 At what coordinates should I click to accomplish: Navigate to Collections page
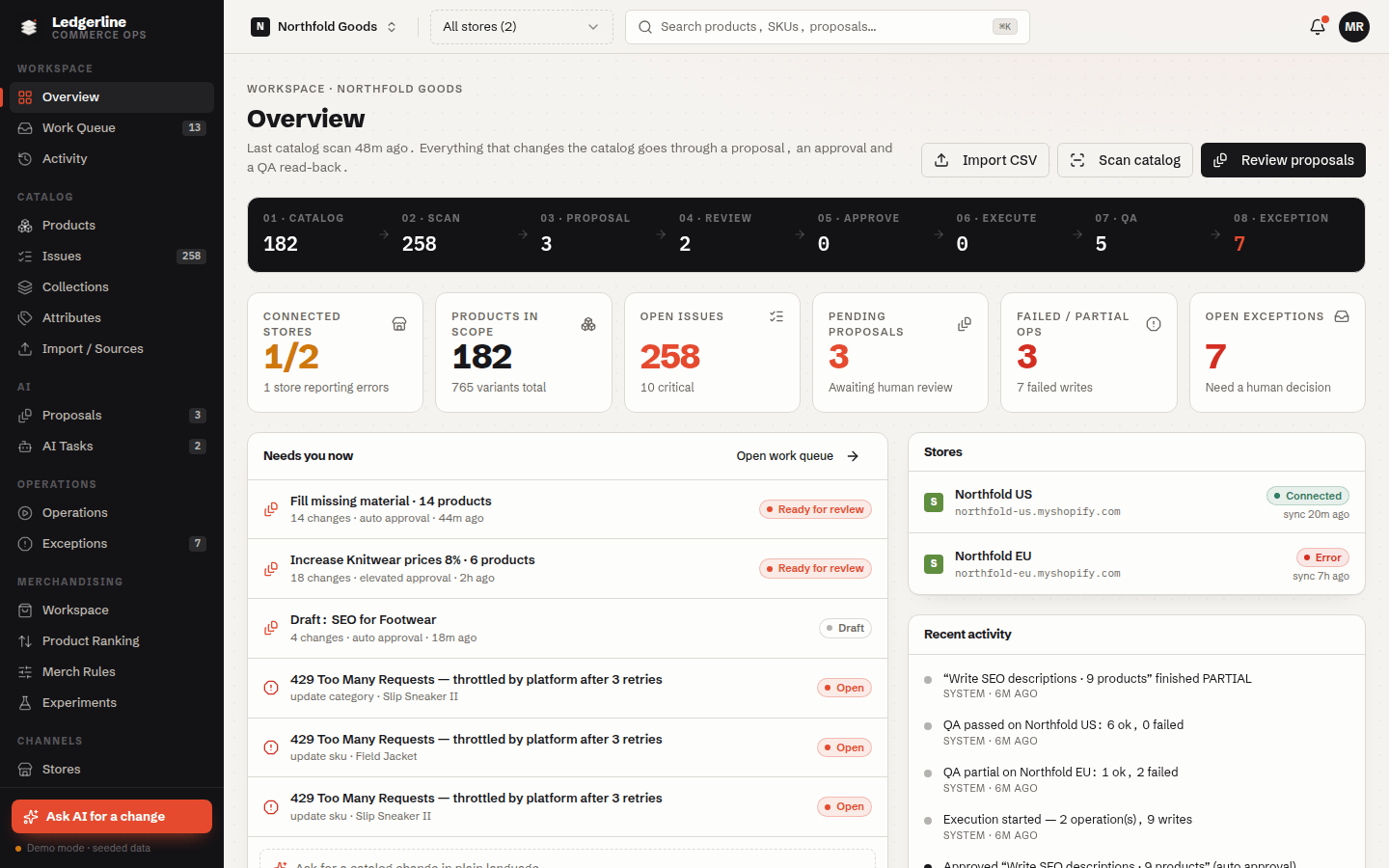pyautogui.click(x=112, y=287)
